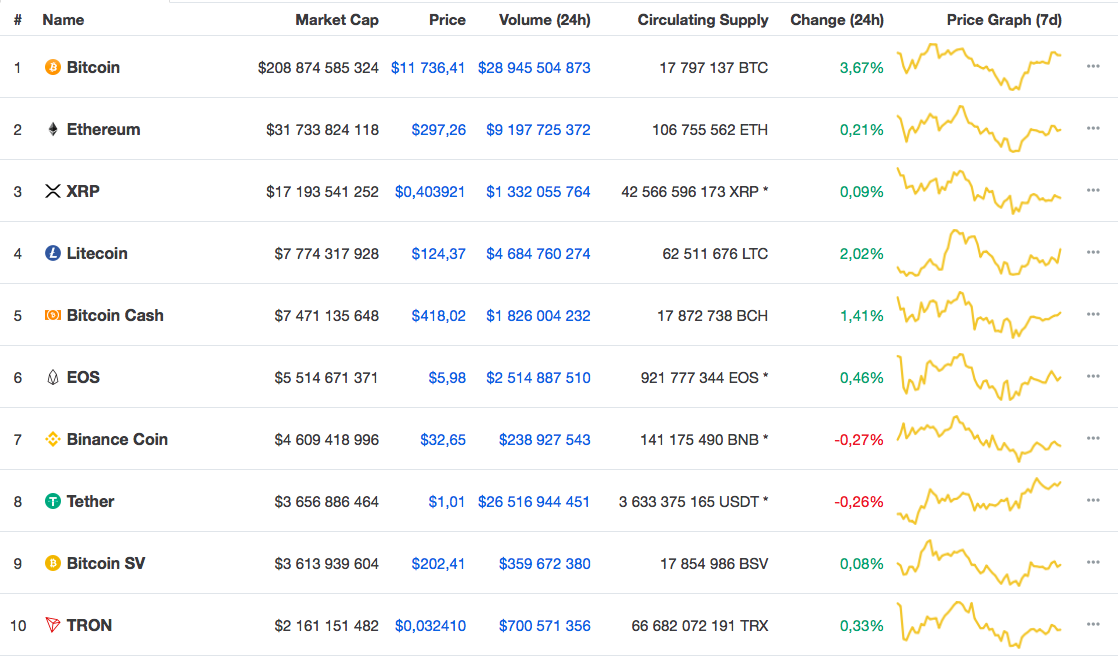Click the Ethereum diamond logo icon
Image resolution: width=1120 pixels, height=656 pixels.
click(53, 129)
